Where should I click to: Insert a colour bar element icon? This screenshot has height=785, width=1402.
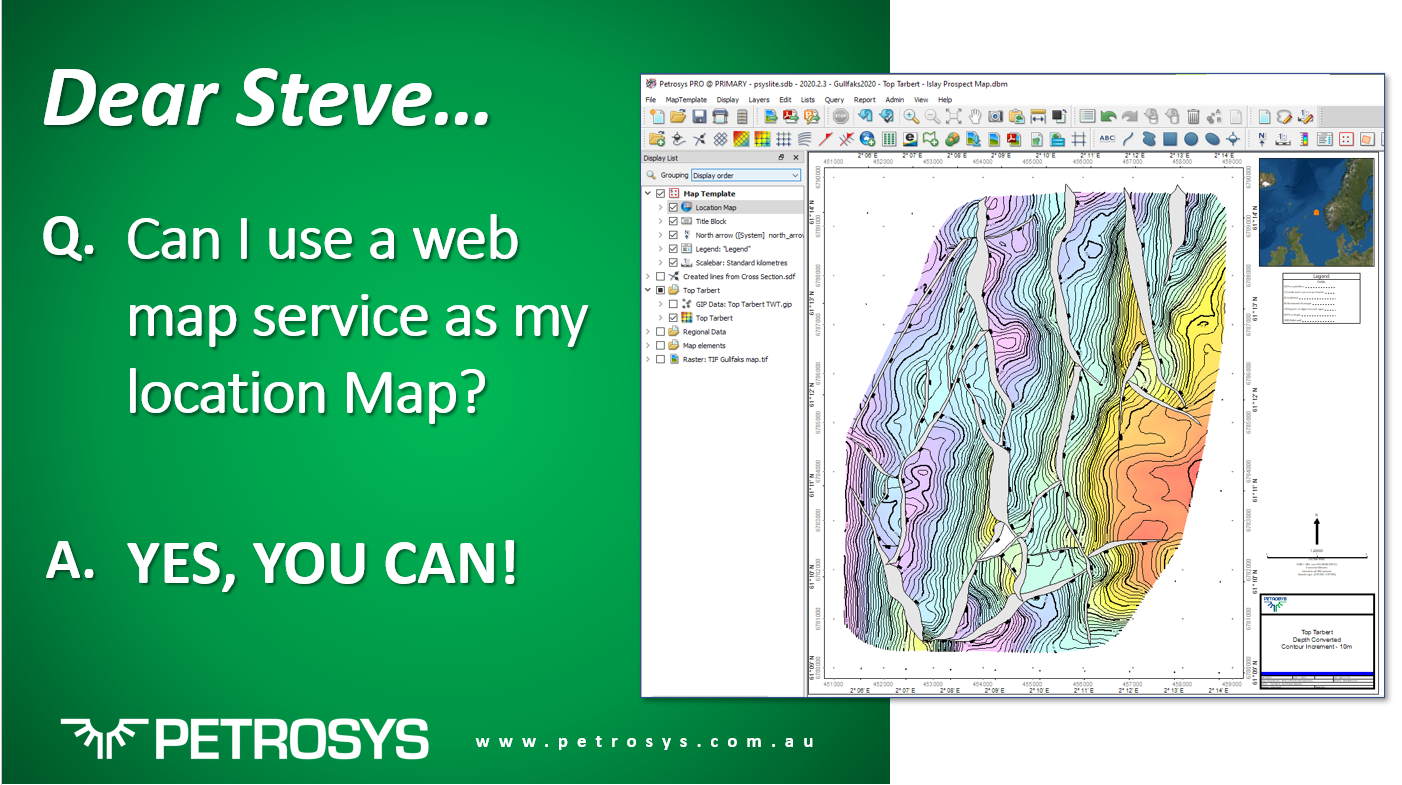point(1304,139)
